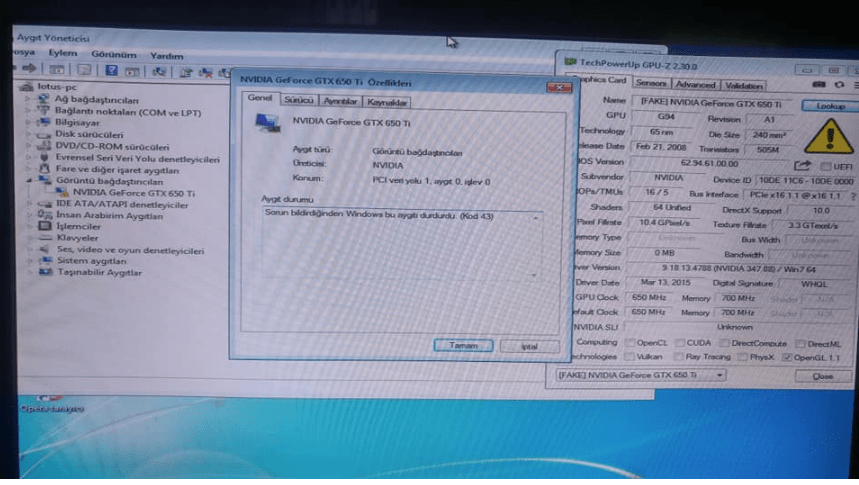859x485 pixels.
Task: Click the GPU-Z screenshot camera icon
Action: [x=818, y=84]
